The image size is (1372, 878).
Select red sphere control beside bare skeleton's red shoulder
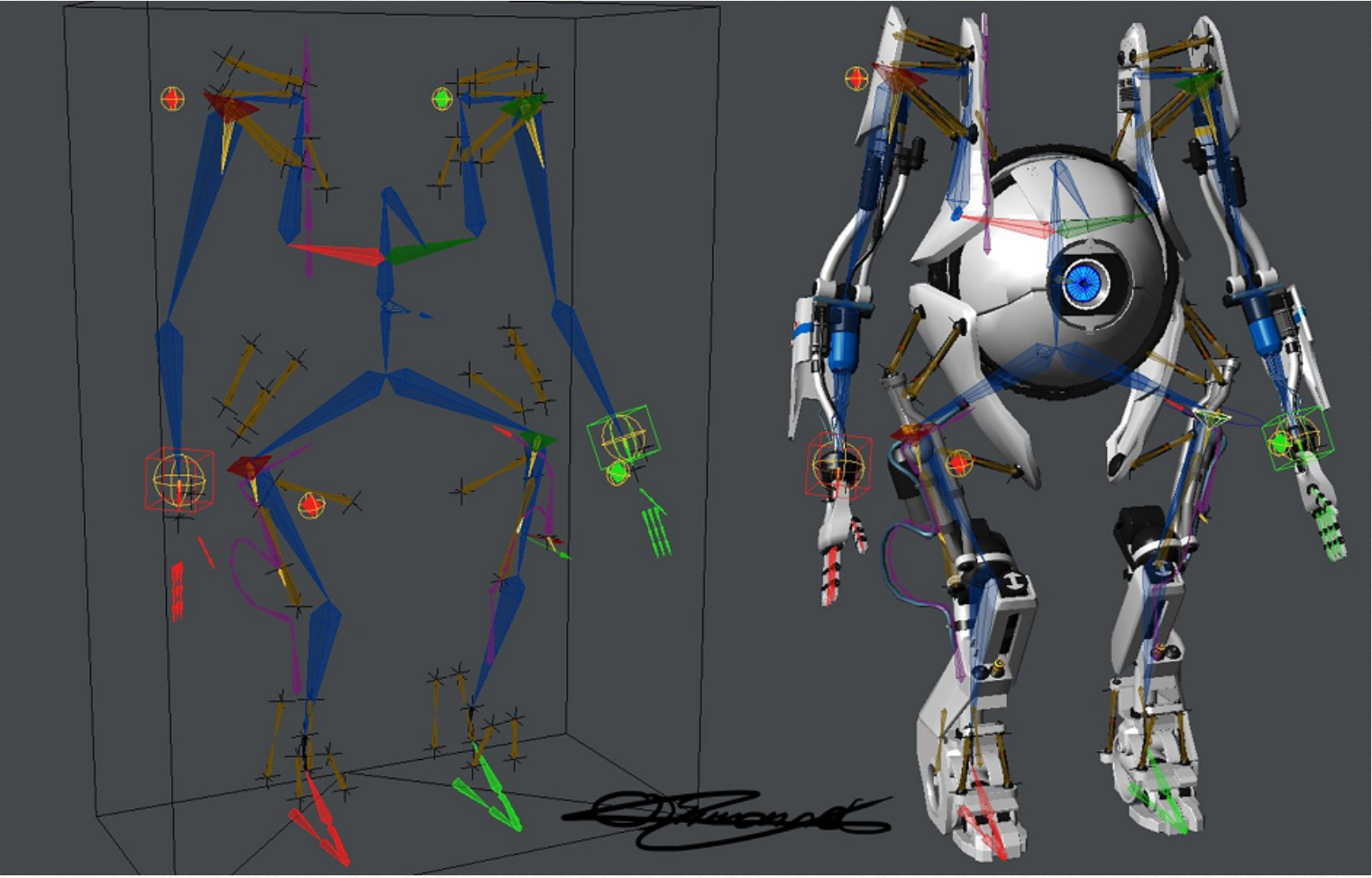coord(172,98)
